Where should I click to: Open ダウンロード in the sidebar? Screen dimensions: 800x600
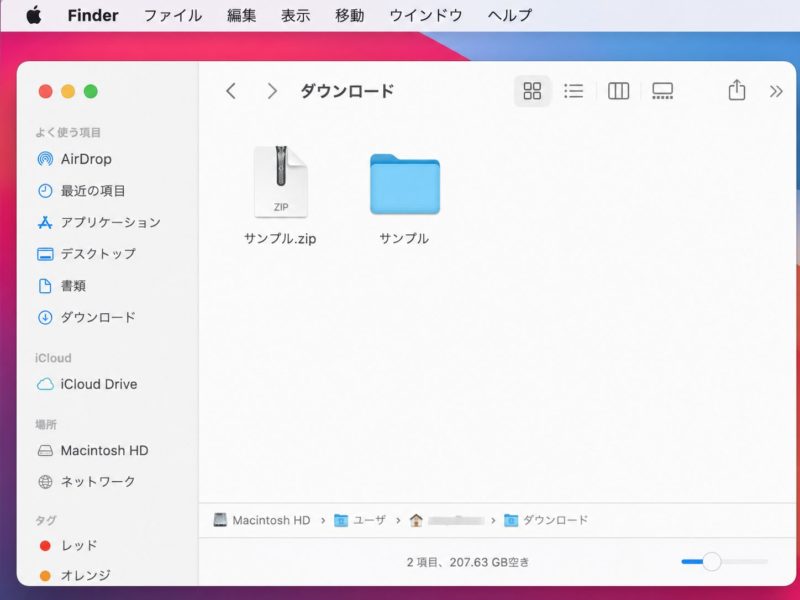pos(86,317)
